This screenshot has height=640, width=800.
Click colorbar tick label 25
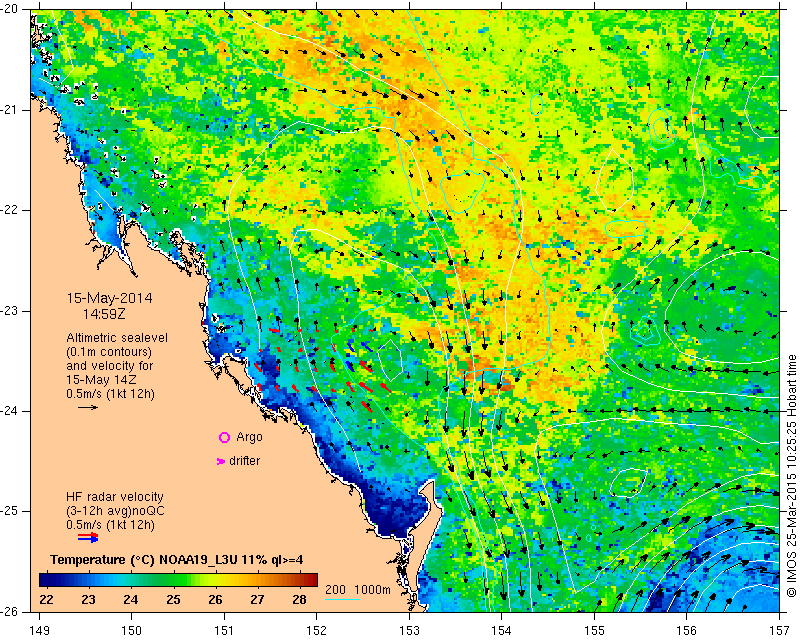[x=173, y=599]
